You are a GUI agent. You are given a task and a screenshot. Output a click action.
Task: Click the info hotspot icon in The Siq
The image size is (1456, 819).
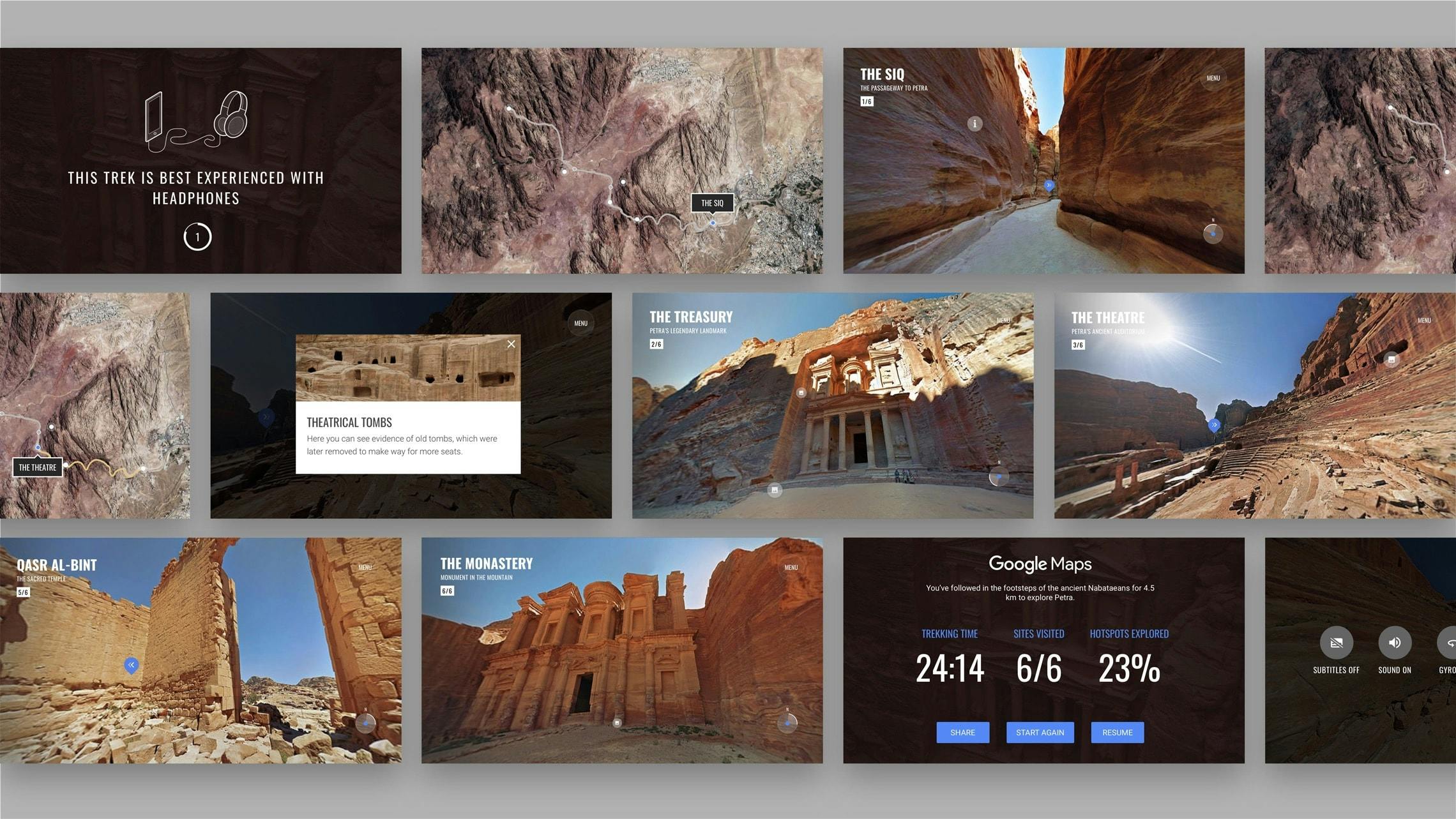(974, 124)
